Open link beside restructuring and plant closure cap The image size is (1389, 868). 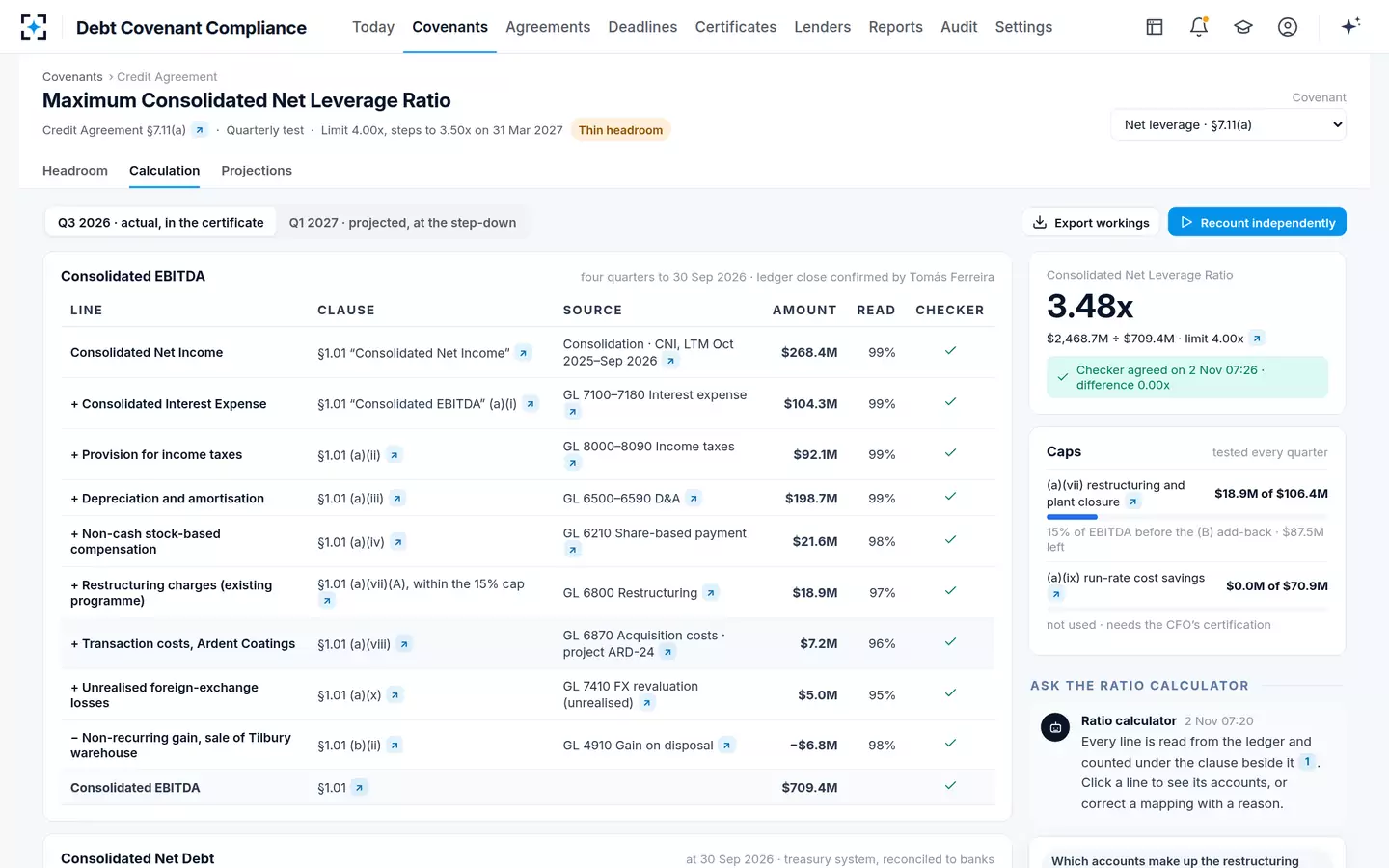point(1133,502)
